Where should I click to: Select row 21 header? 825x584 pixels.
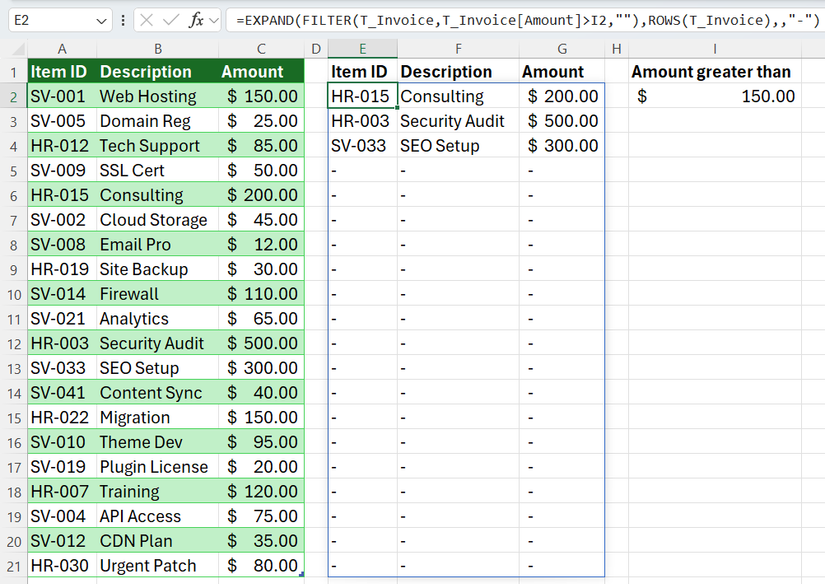(13, 565)
